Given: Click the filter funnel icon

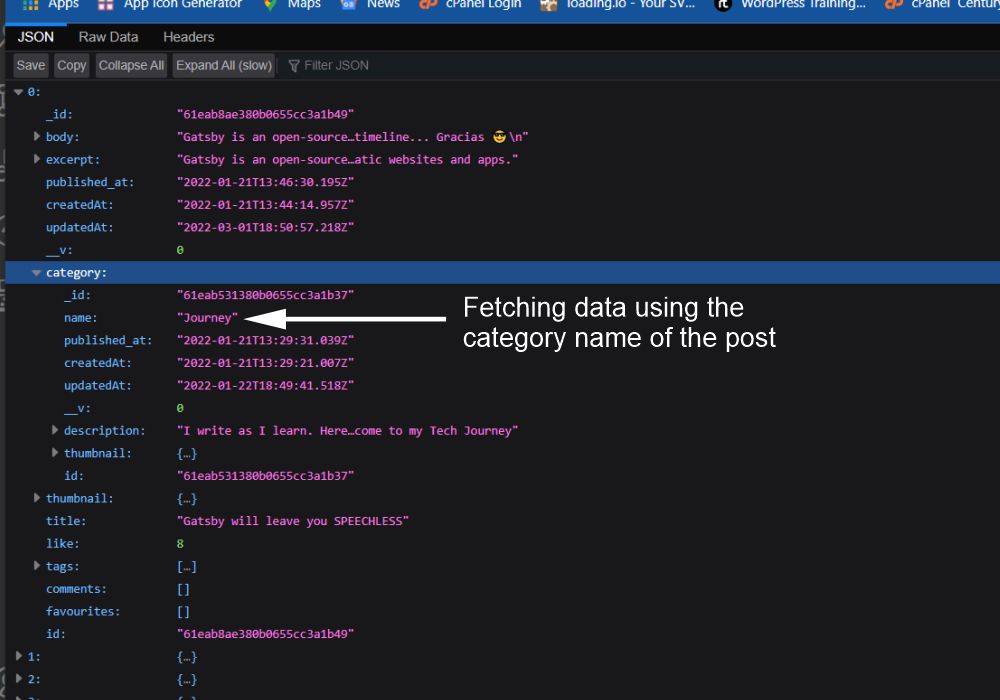Looking at the screenshot, I should pos(294,66).
